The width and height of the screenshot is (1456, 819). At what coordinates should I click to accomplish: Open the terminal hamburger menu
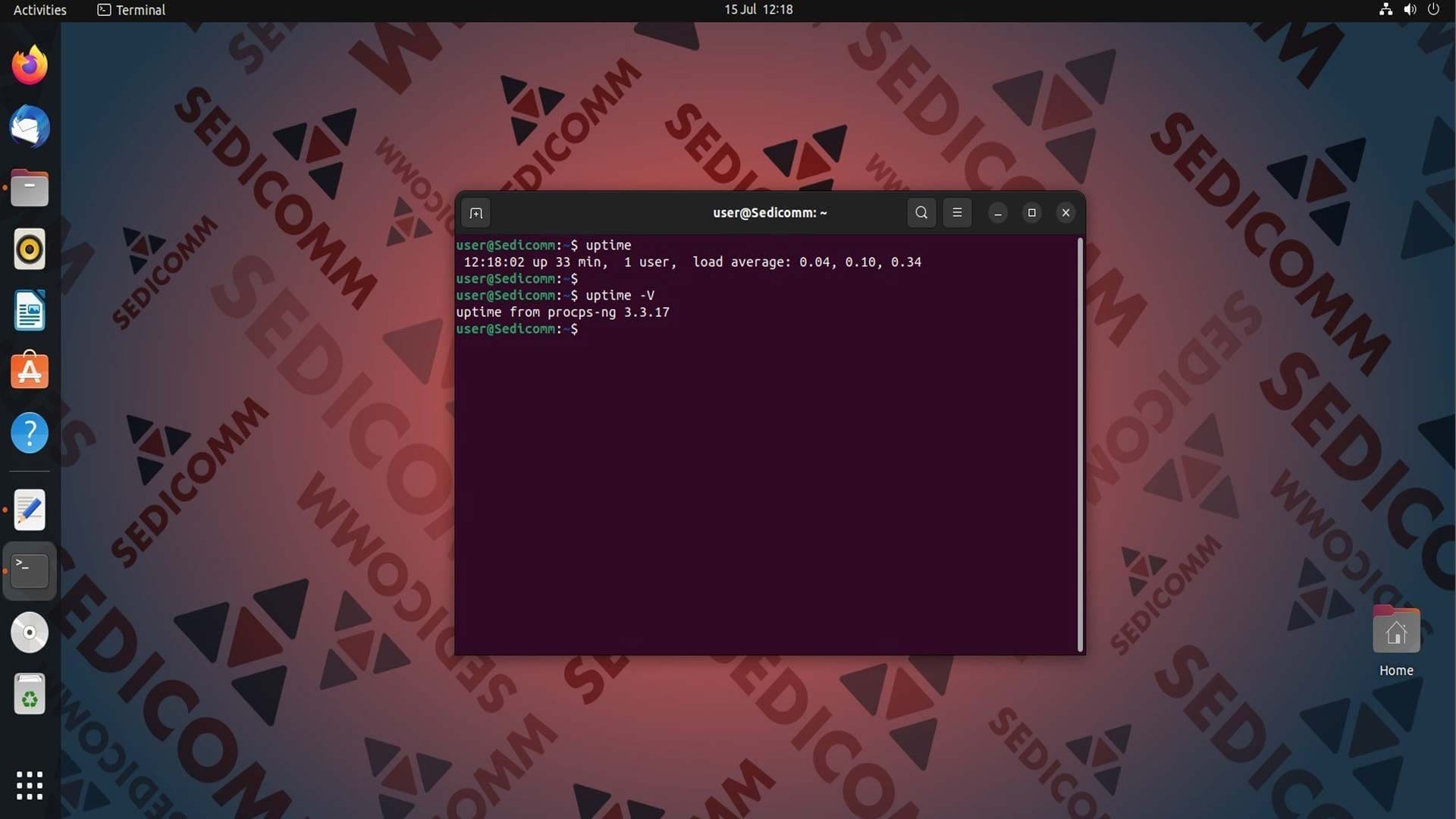(x=957, y=213)
